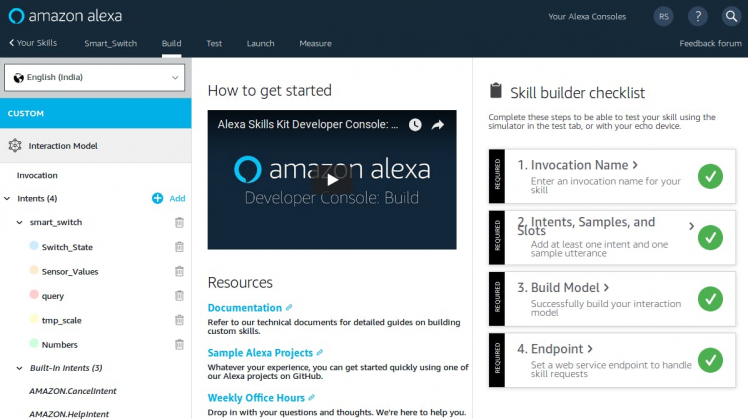Click chevron next to Endpoint
Screen dimensions: 748x419
point(590,349)
